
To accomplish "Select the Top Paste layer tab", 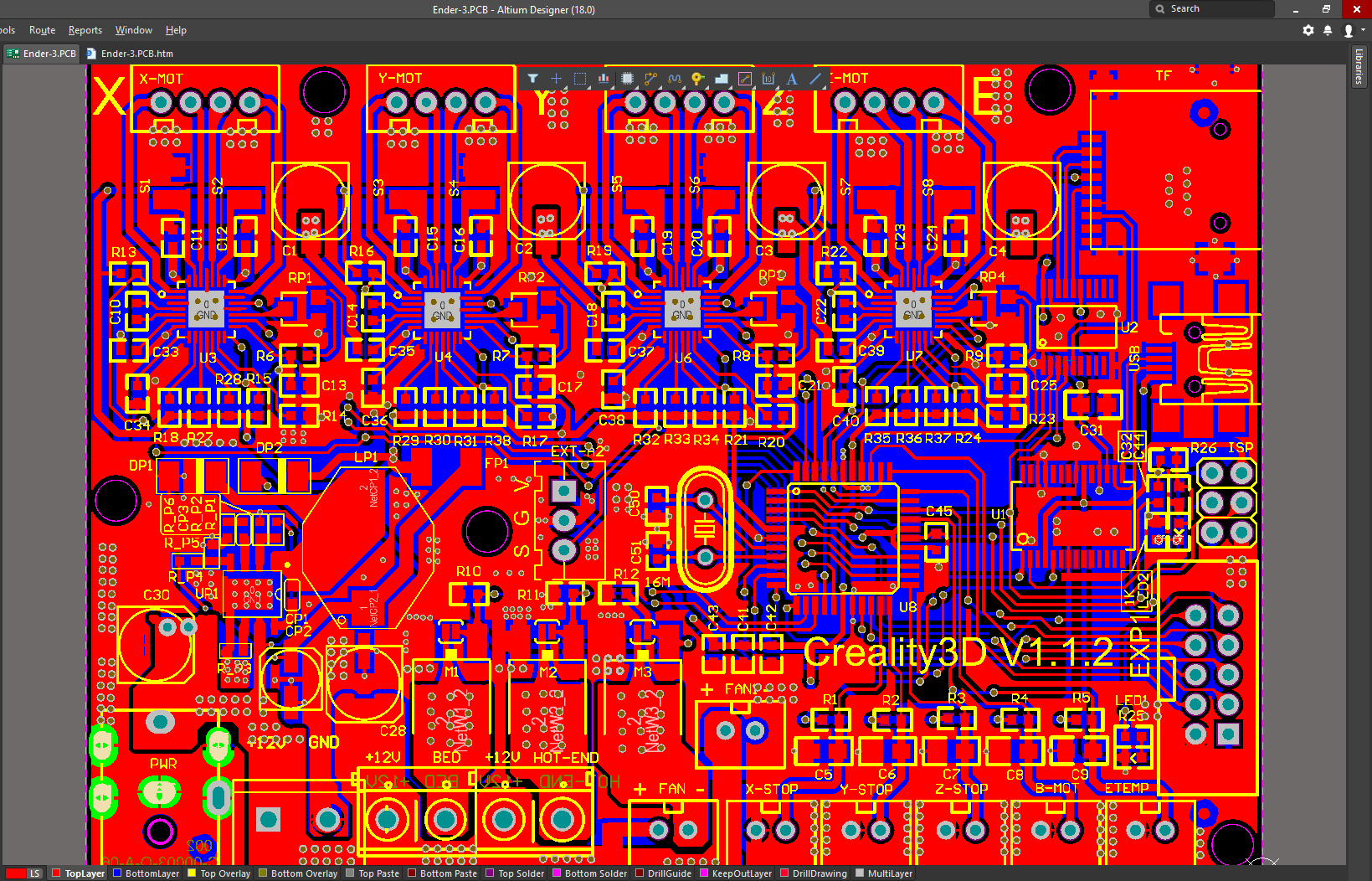I will pyautogui.click(x=373, y=873).
